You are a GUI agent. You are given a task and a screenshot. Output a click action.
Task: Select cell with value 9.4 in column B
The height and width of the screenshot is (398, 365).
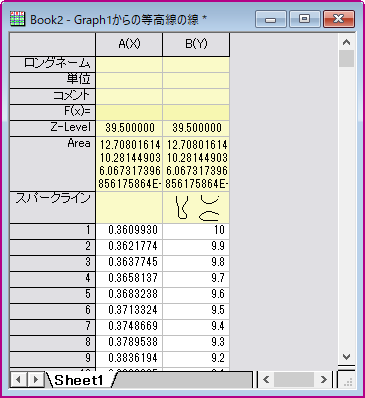[196, 327]
